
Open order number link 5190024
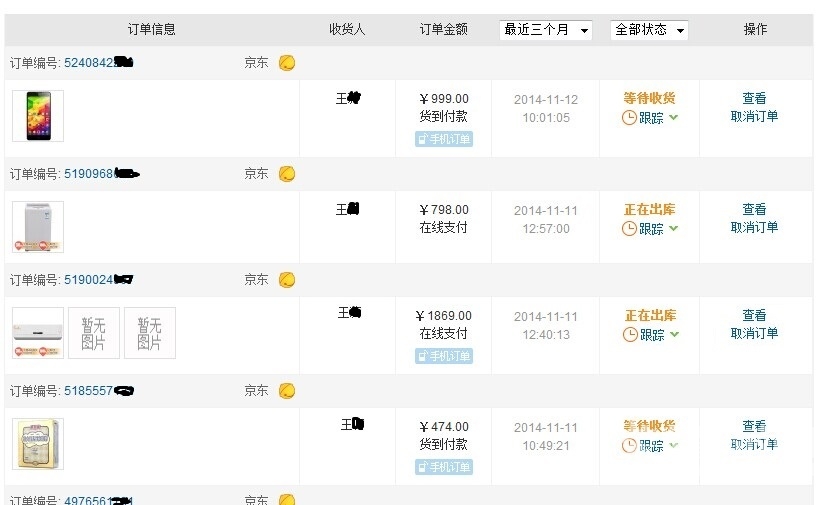88,280
